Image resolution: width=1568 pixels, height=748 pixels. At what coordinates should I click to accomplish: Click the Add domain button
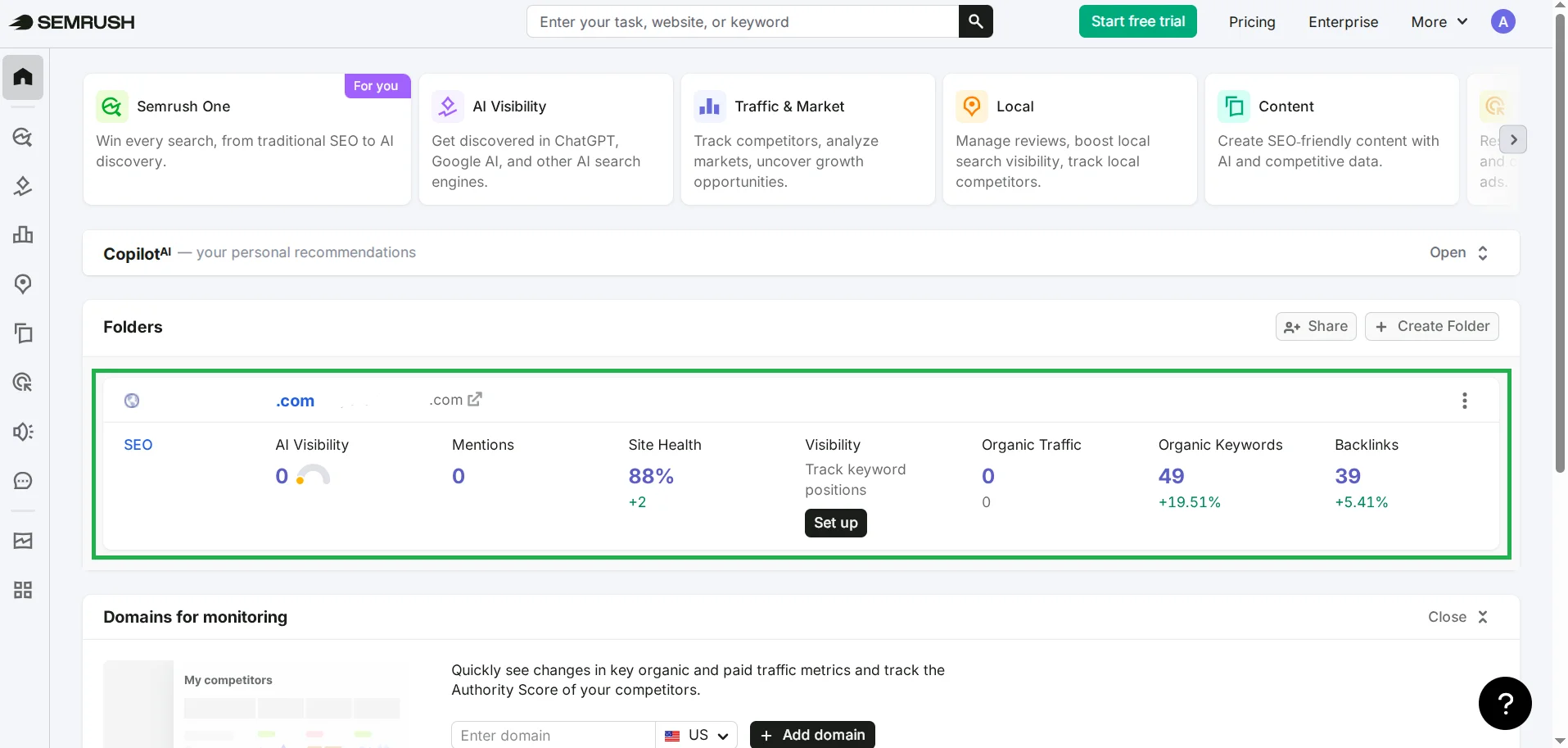pos(812,735)
